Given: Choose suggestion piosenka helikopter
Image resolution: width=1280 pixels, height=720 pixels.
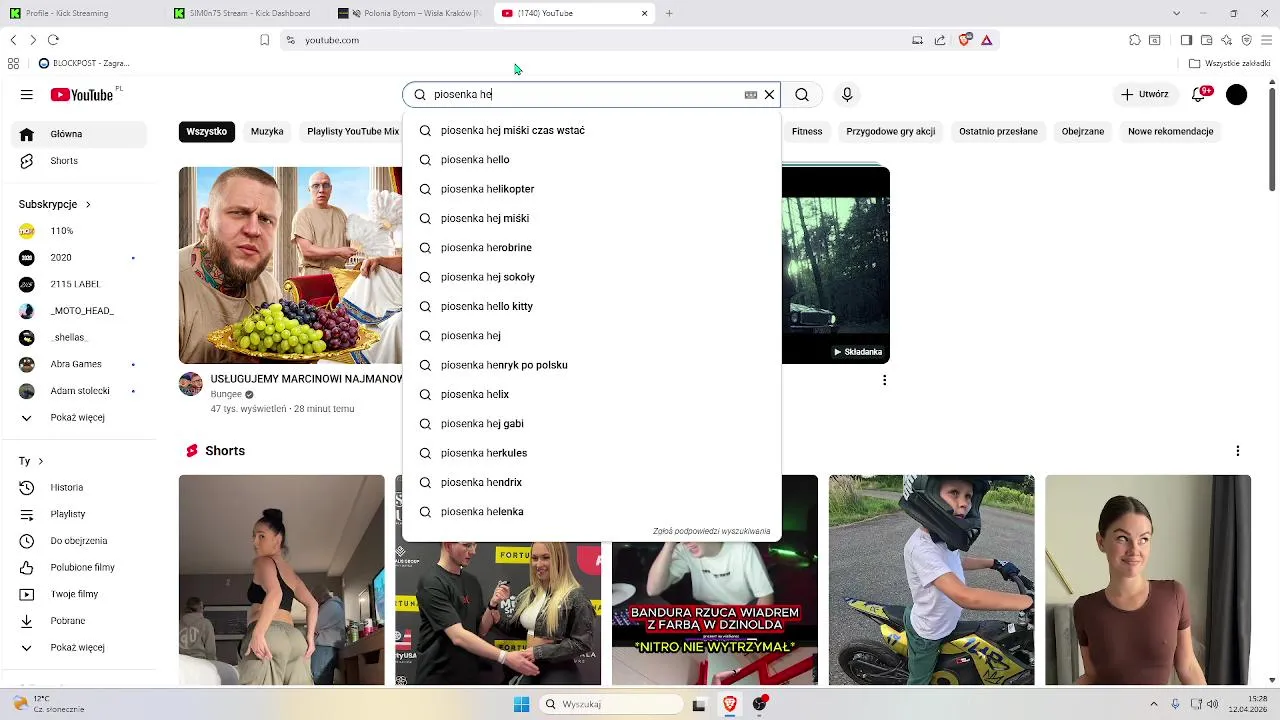Looking at the screenshot, I should tap(591, 189).
